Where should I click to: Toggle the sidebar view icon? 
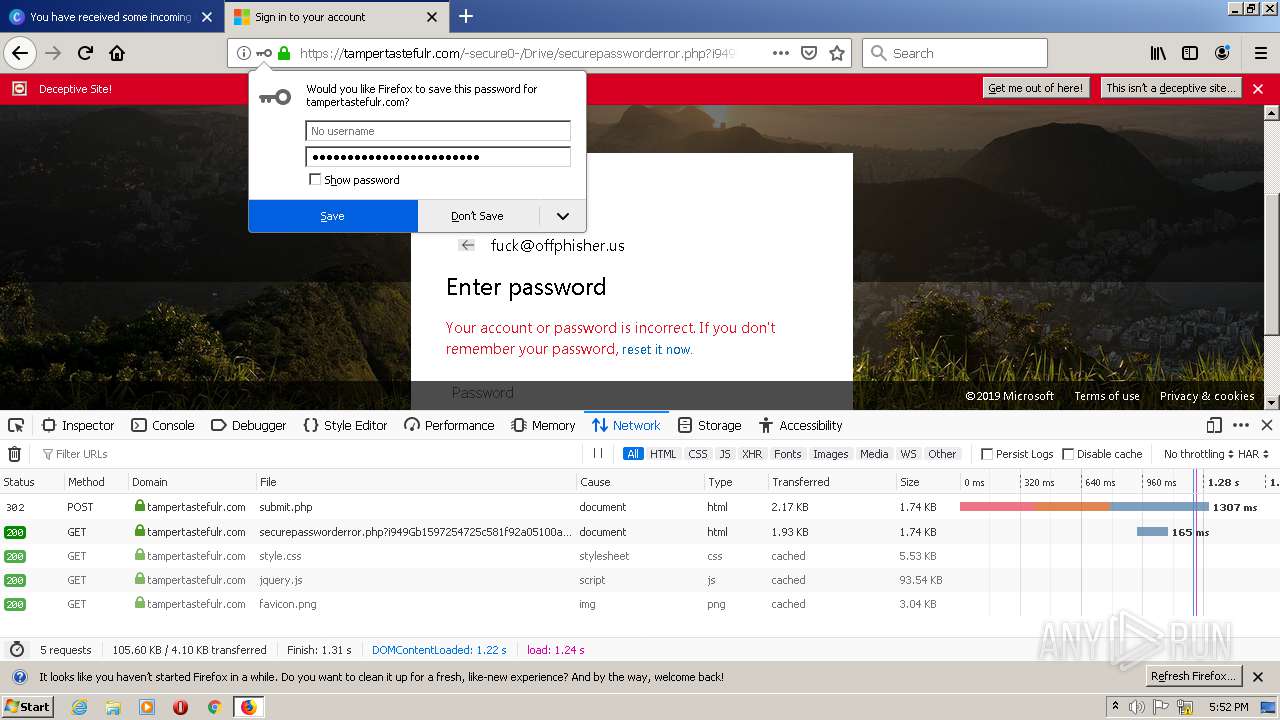[1190, 53]
